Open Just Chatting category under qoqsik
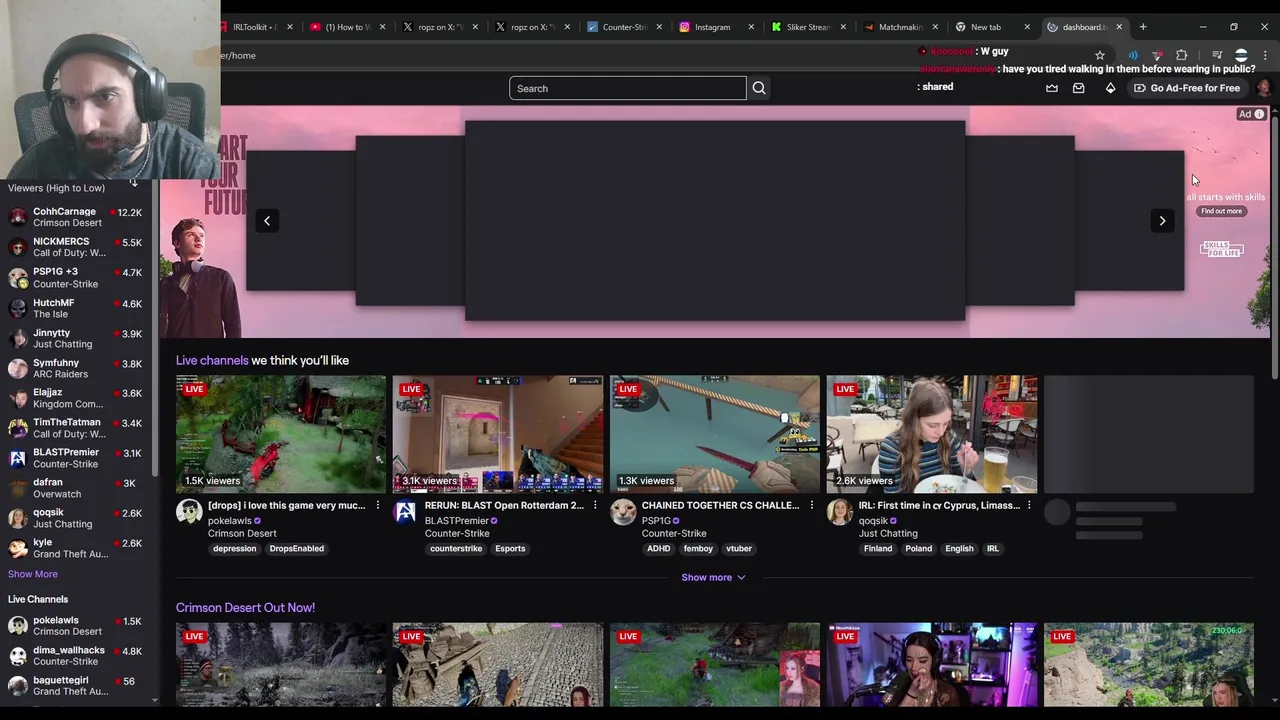The image size is (1280, 720). (x=888, y=534)
